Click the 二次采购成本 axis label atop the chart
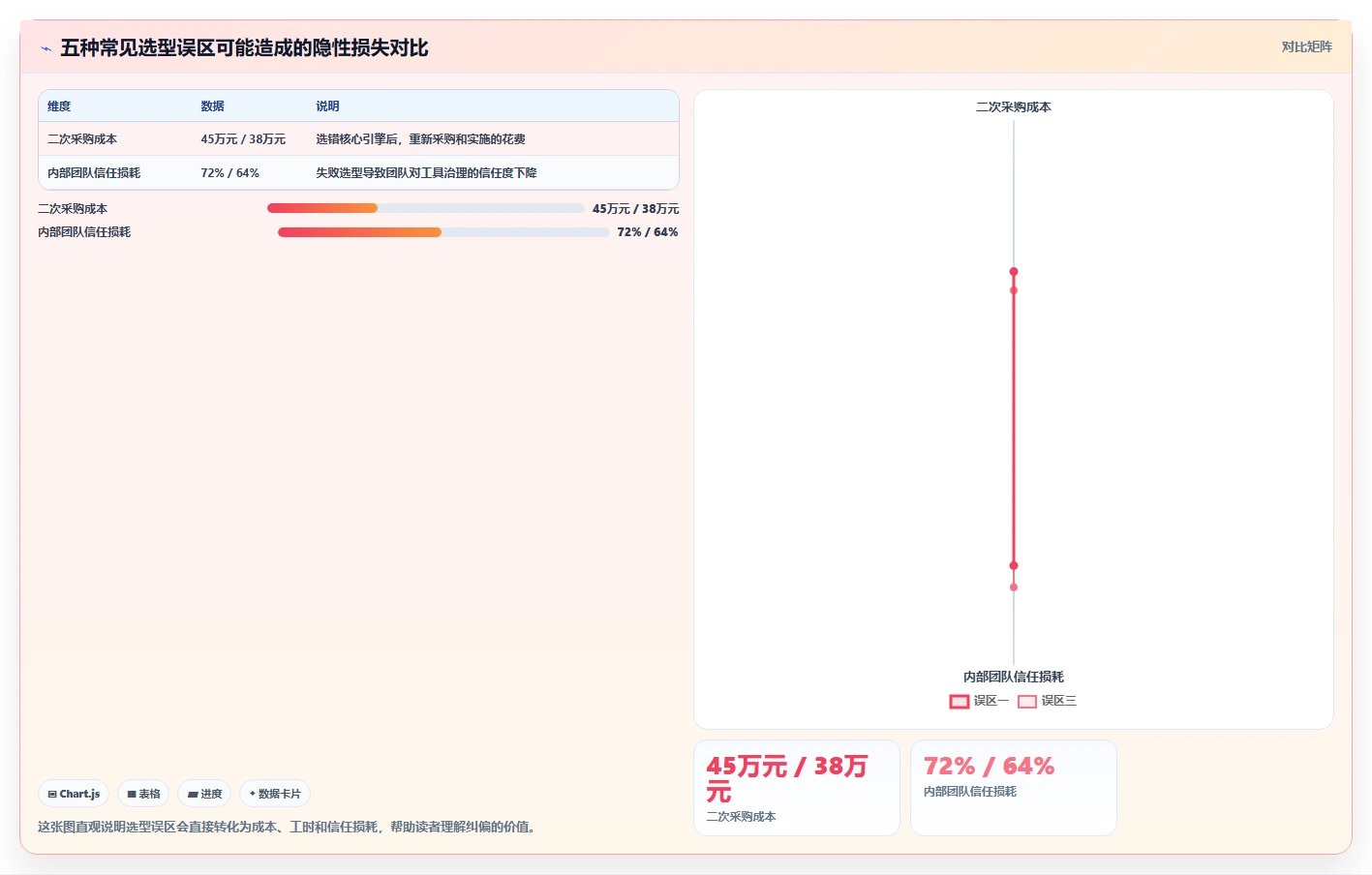The image size is (1372, 875). coord(1014,107)
